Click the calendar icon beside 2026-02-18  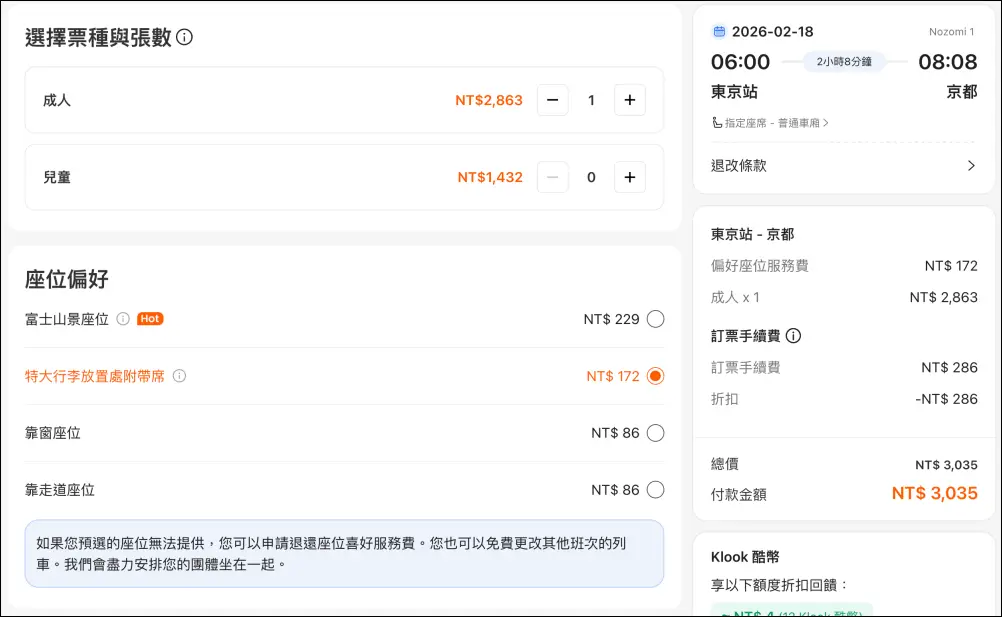pyautogui.click(x=718, y=32)
